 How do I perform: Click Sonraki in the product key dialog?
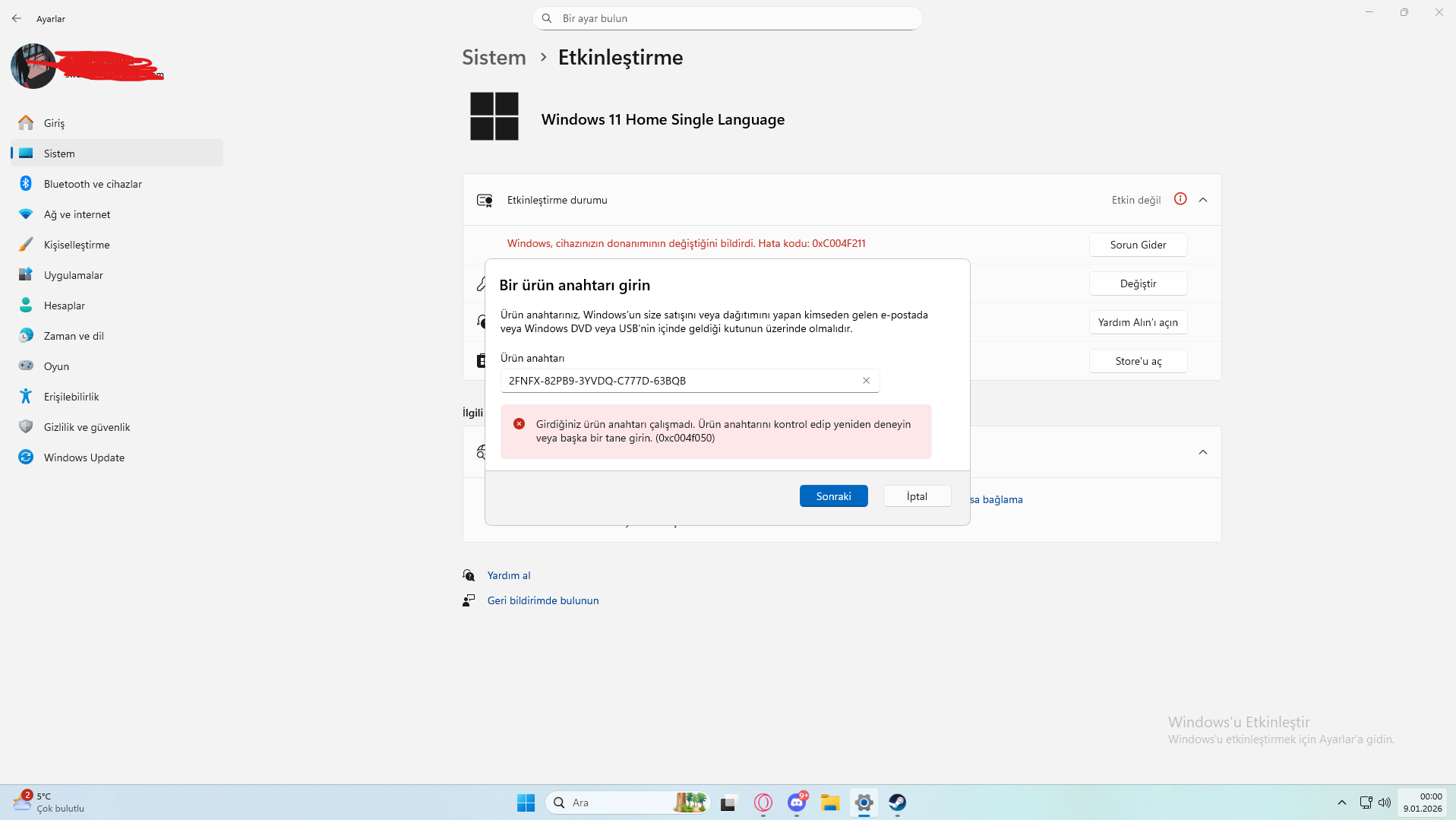coord(833,496)
